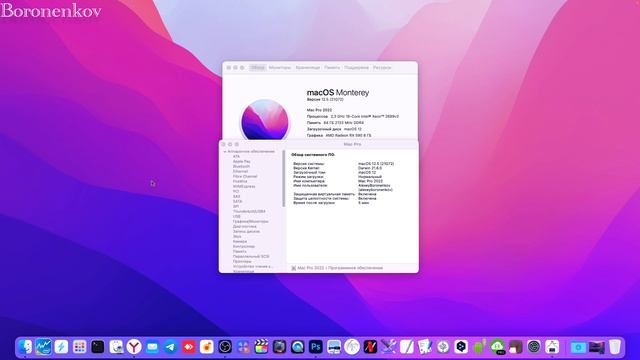Open the white pencil editor icon

tap(407, 347)
